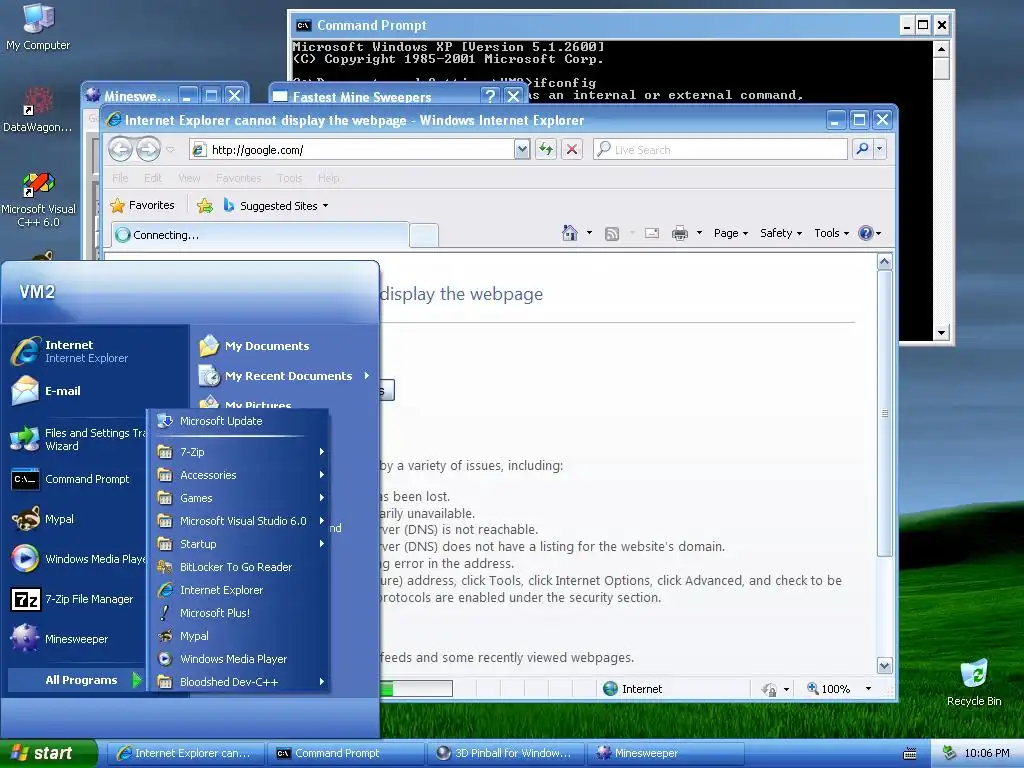This screenshot has width=1024, height=768.
Task: Click the Read Mail icon in the command bar
Action: [x=652, y=233]
